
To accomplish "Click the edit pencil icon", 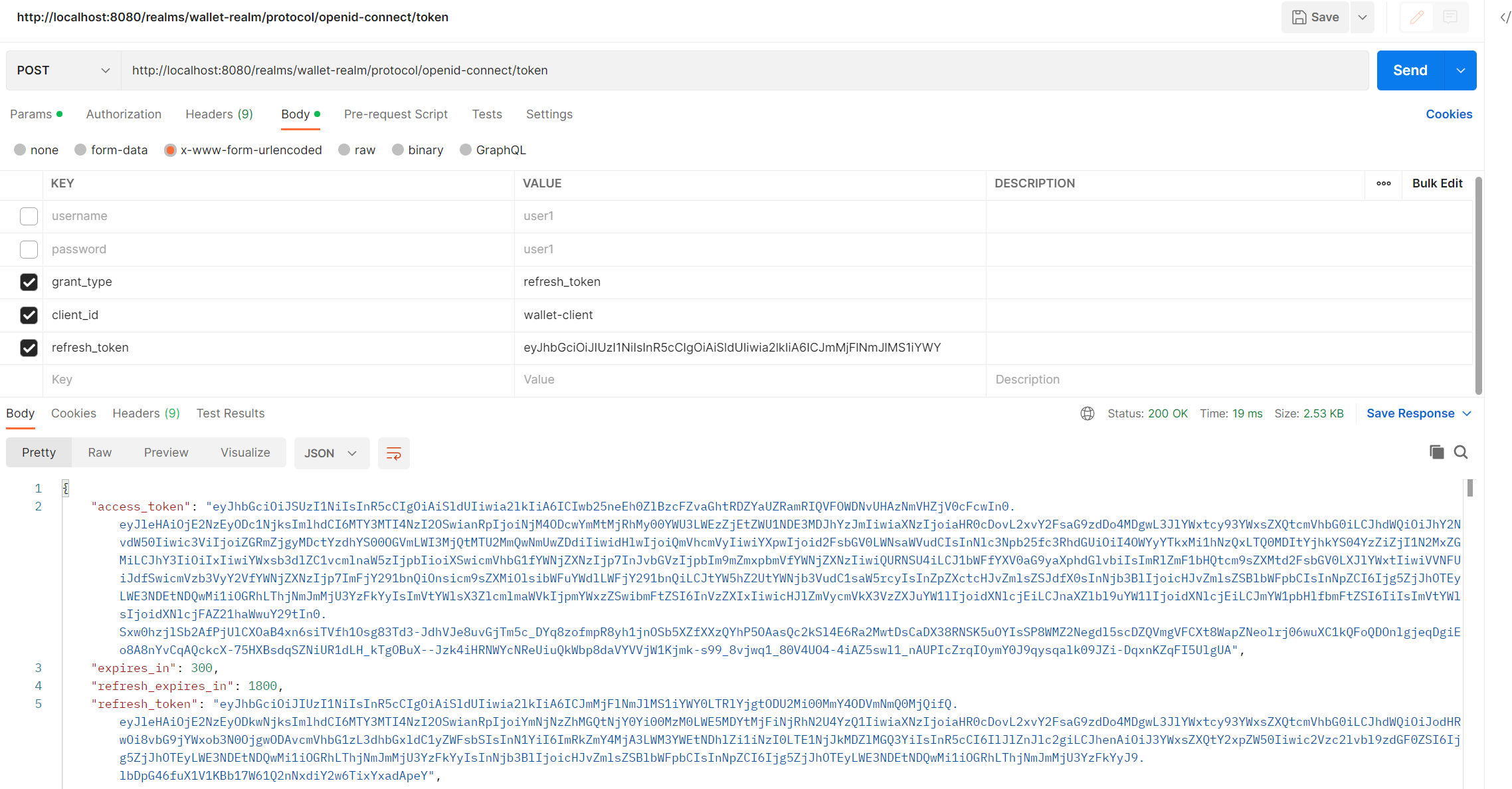I will click(x=1416, y=17).
